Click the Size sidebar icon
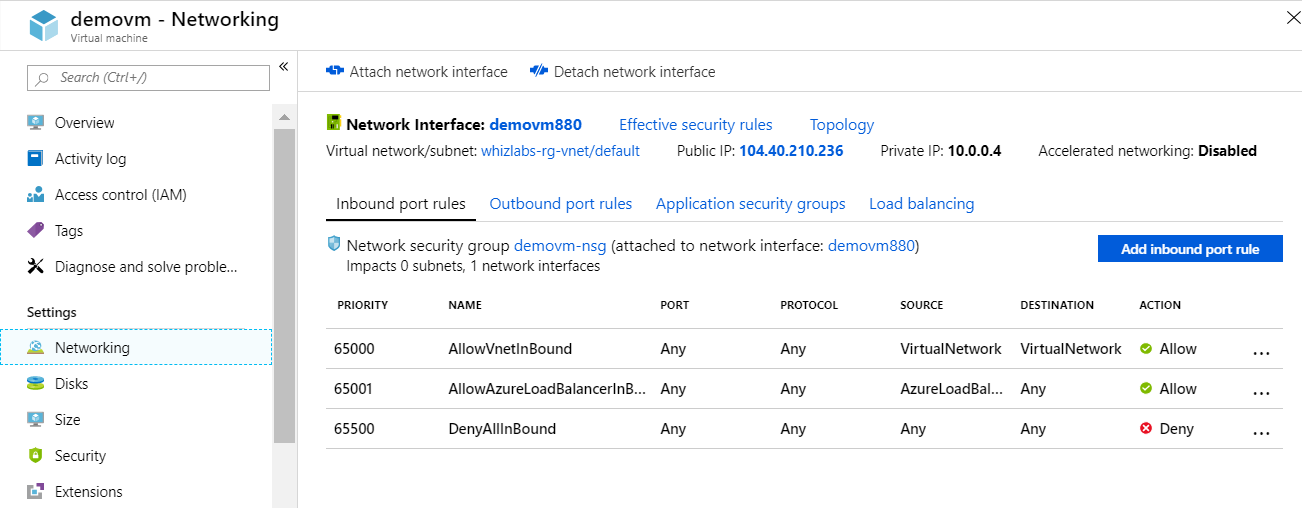The width and height of the screenshot is (1302, 508). point(36,420)
